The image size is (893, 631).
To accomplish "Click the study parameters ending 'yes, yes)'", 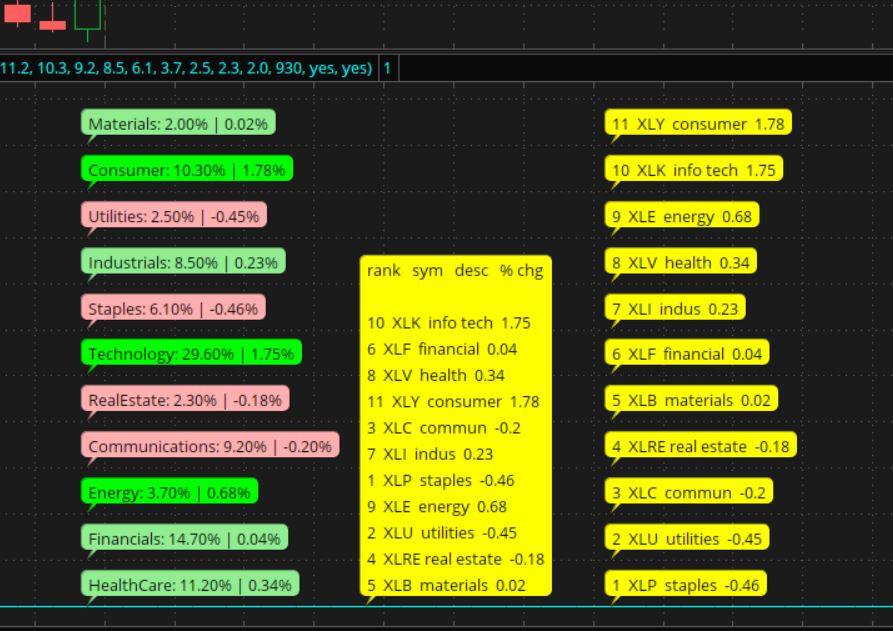I will tap(186, 68).
